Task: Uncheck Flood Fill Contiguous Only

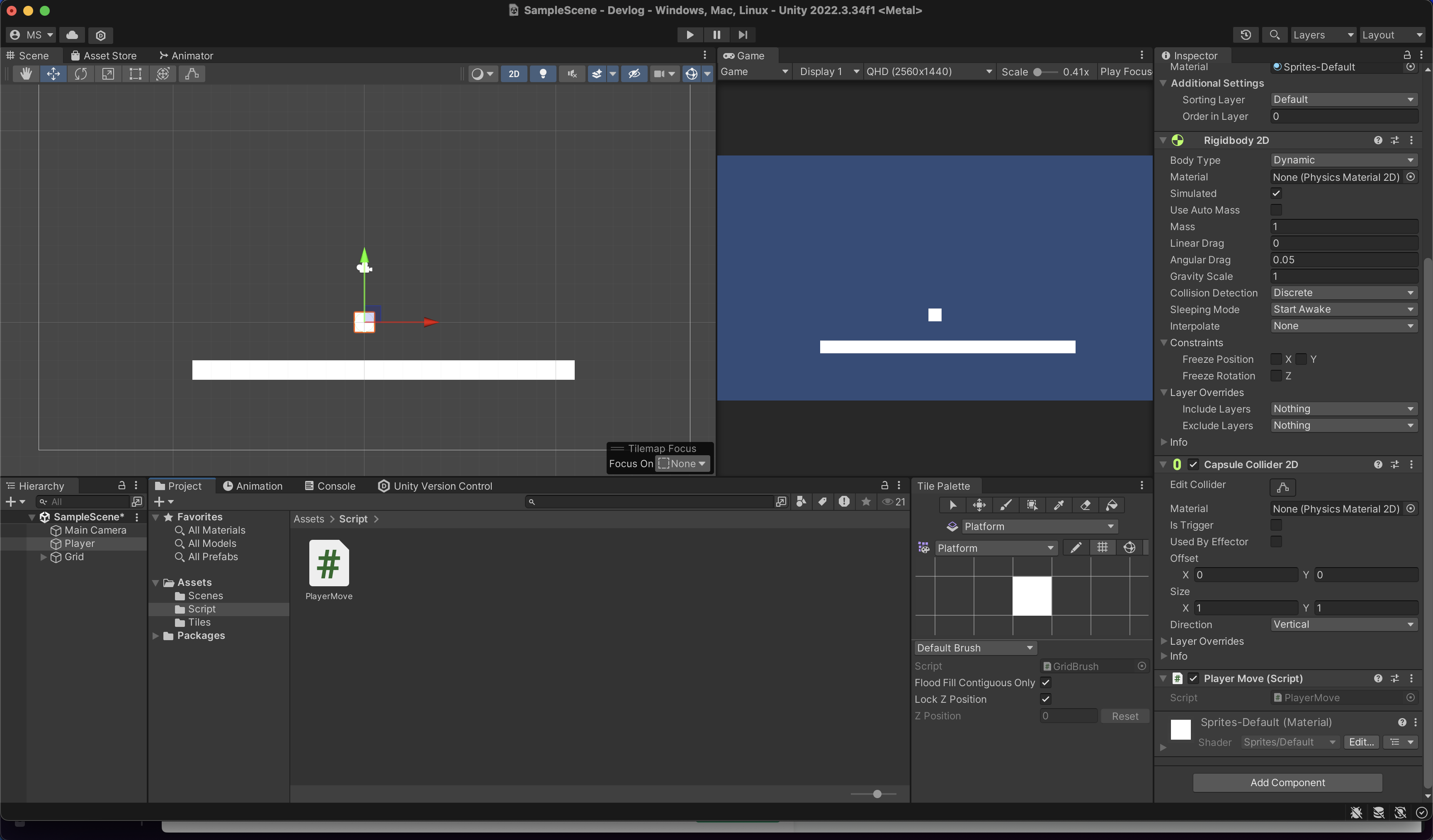Action: point(1046,682)
